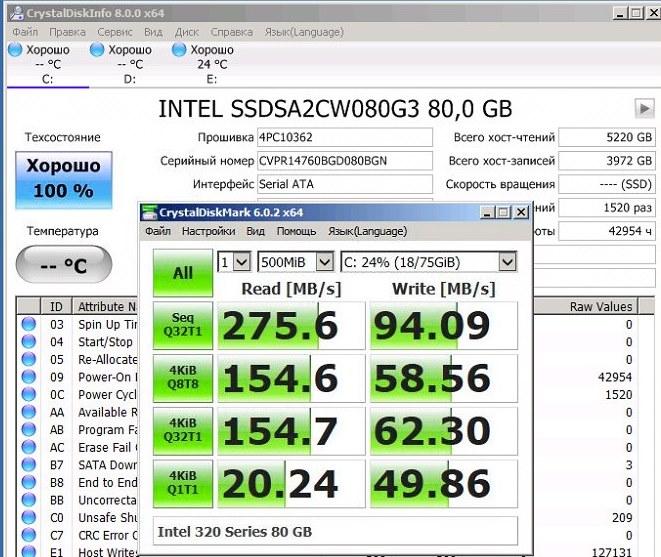The height and width of the screenshot is (557, 661).
Task: Go to next disk with arrow button
Action: coord(644,109)
